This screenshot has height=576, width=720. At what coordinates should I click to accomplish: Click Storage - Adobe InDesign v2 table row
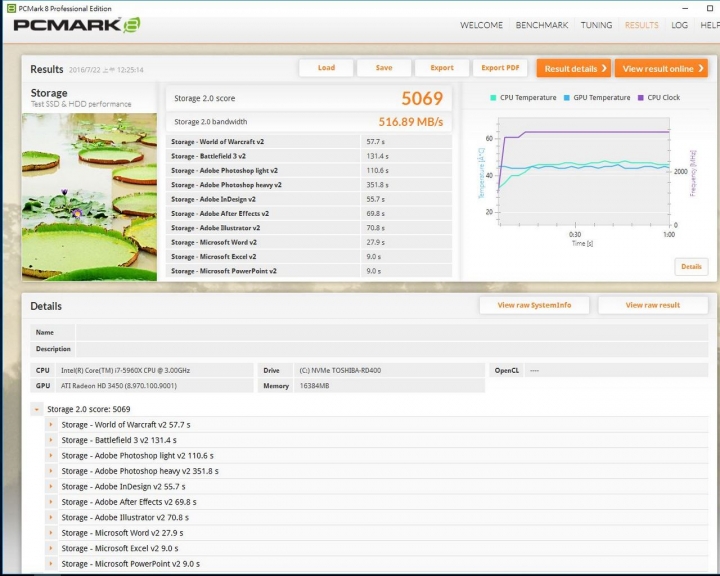point(309,199)
